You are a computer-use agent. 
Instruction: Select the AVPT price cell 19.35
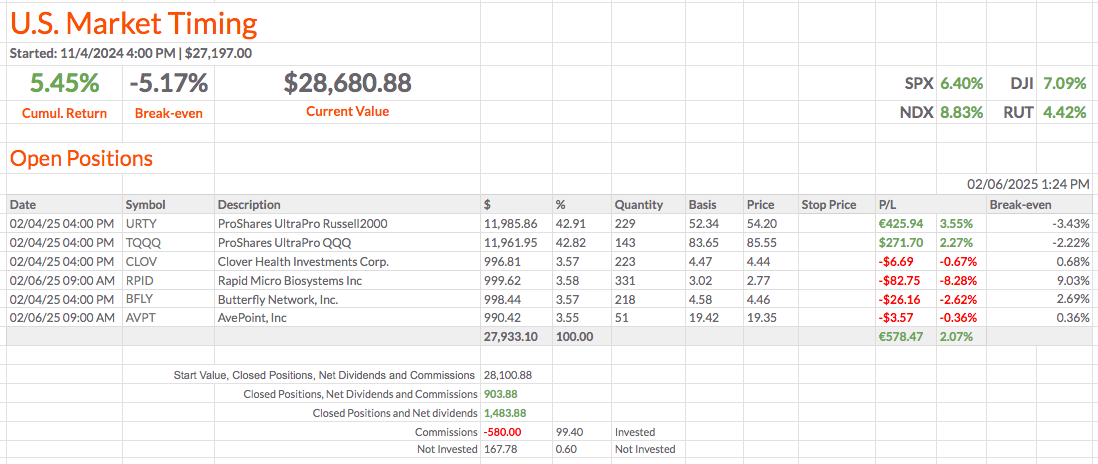[761, 318]
